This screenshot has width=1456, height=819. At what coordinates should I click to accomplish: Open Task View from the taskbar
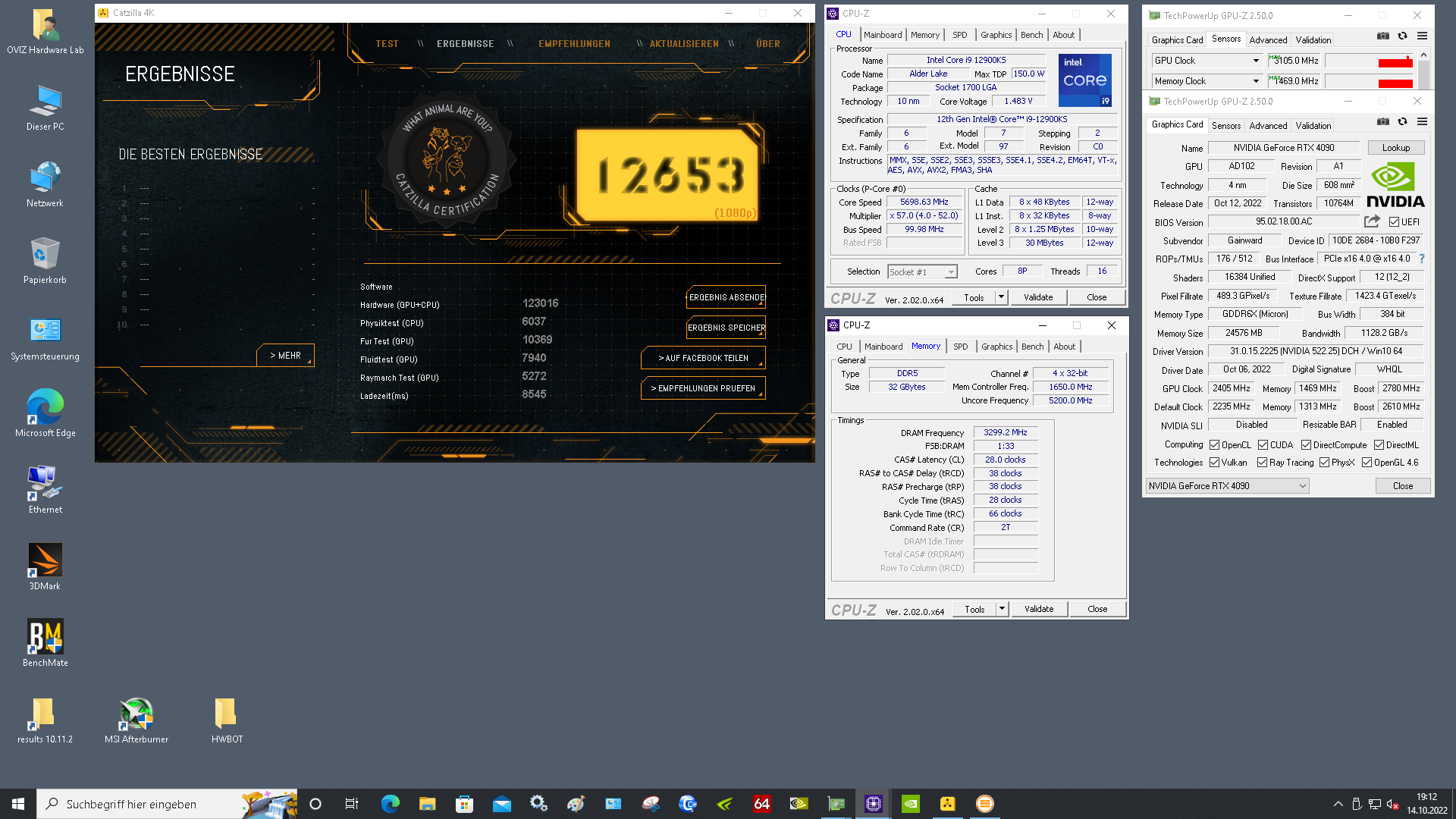click(x=351, y=804)
